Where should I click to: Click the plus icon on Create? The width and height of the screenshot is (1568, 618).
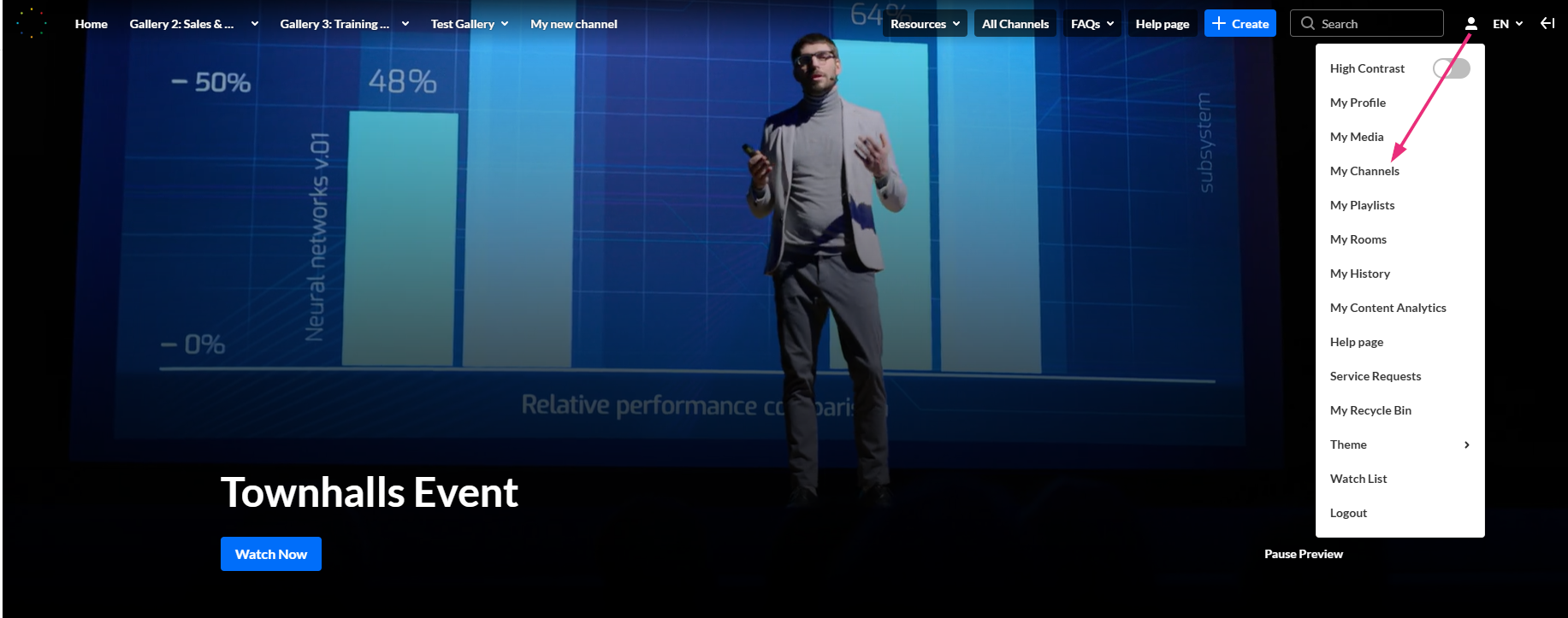pos(1219,23)
